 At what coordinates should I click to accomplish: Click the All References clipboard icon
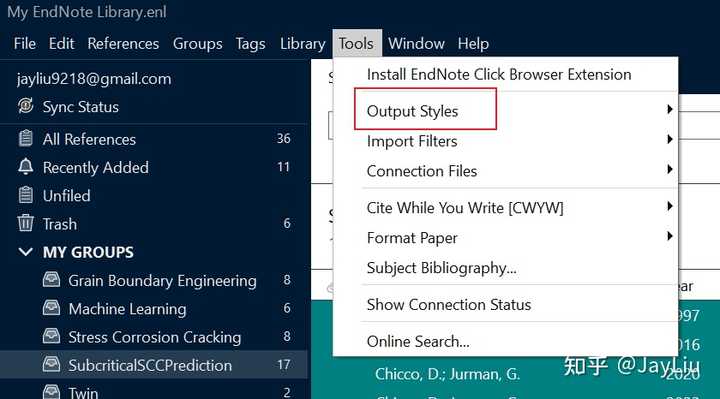pos(26,138)
